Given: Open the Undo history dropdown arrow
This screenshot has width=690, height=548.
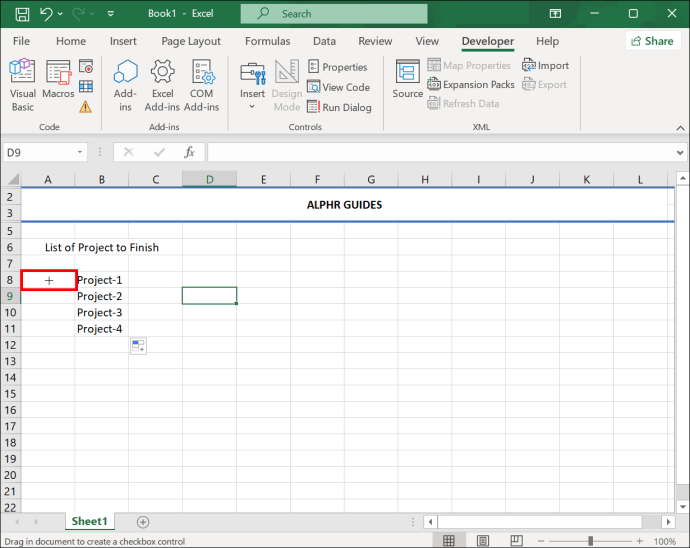Looking at the screenshot, I should coord(60,14).
